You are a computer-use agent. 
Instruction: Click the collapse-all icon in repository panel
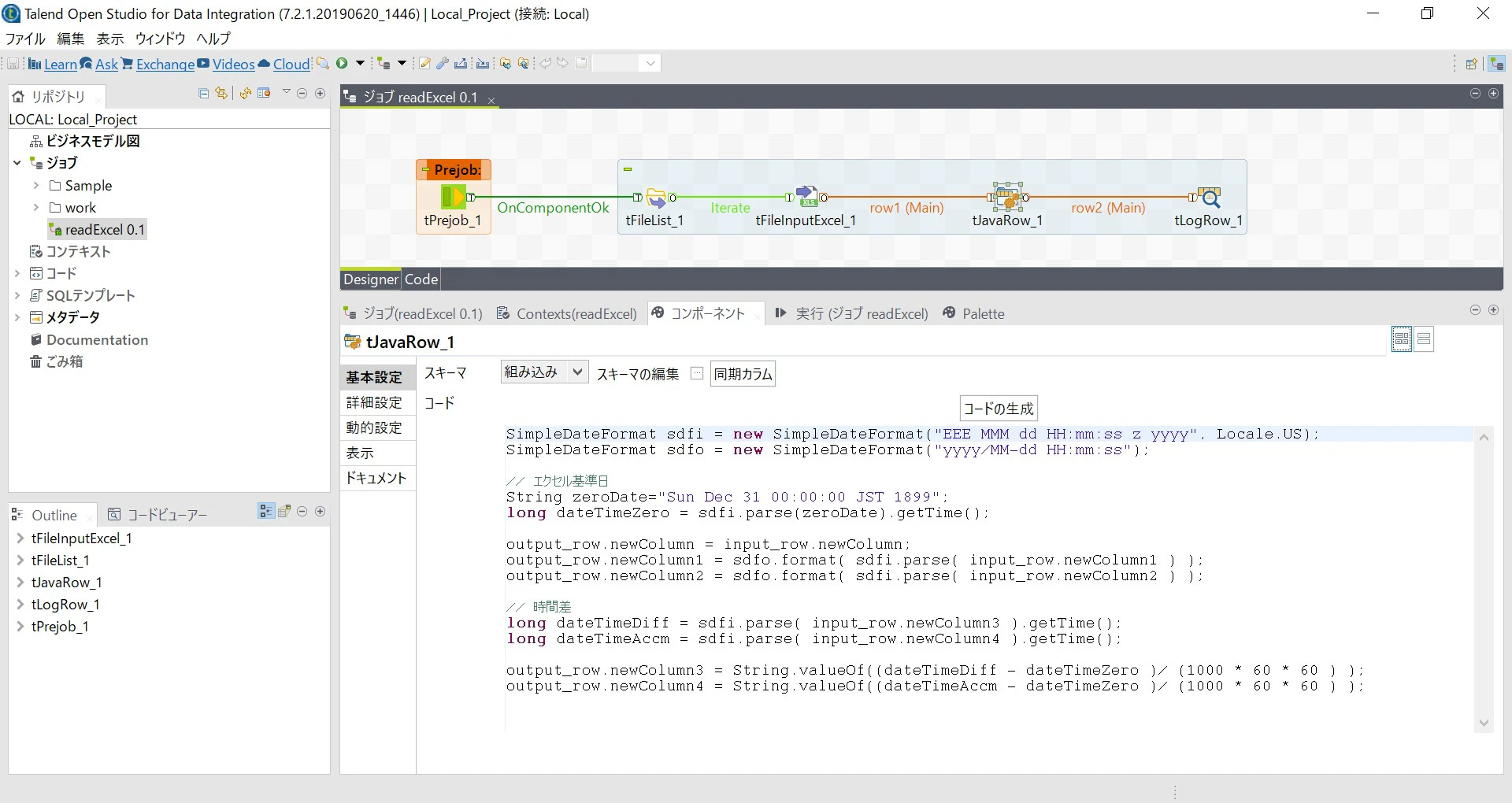click(x=204, y=93)
